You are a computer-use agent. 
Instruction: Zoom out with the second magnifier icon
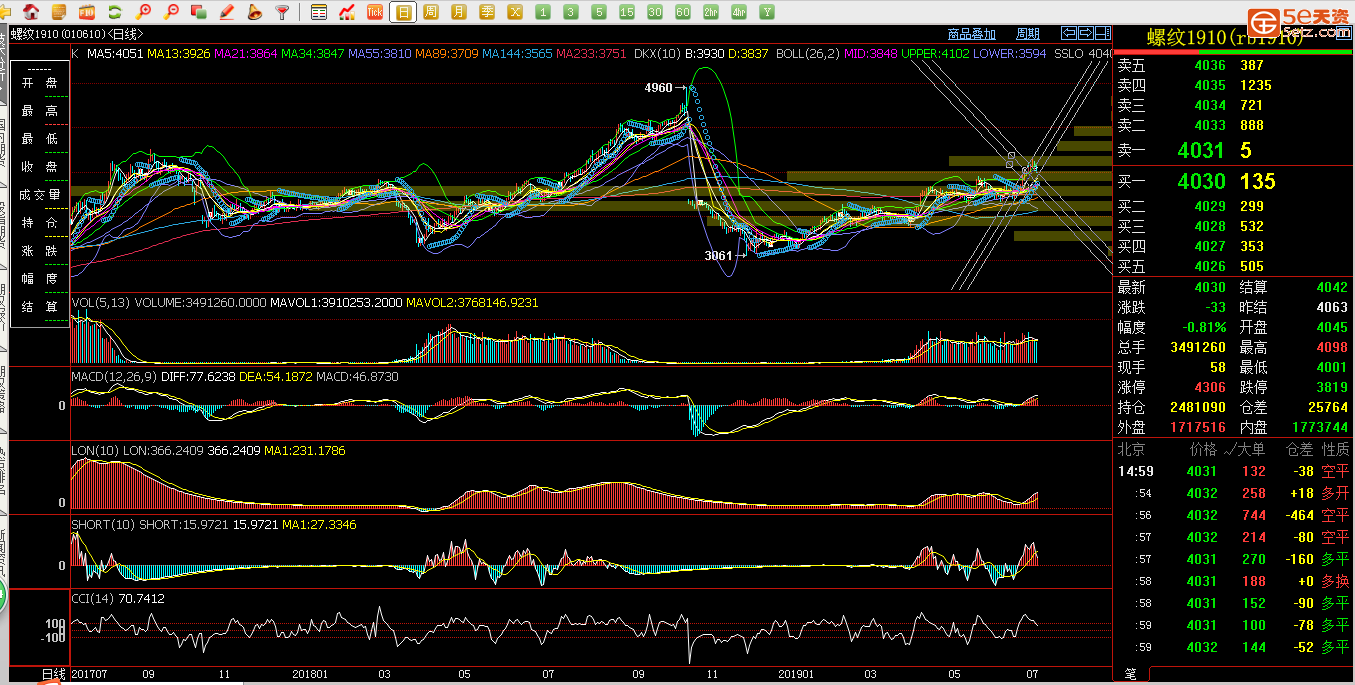171,12
